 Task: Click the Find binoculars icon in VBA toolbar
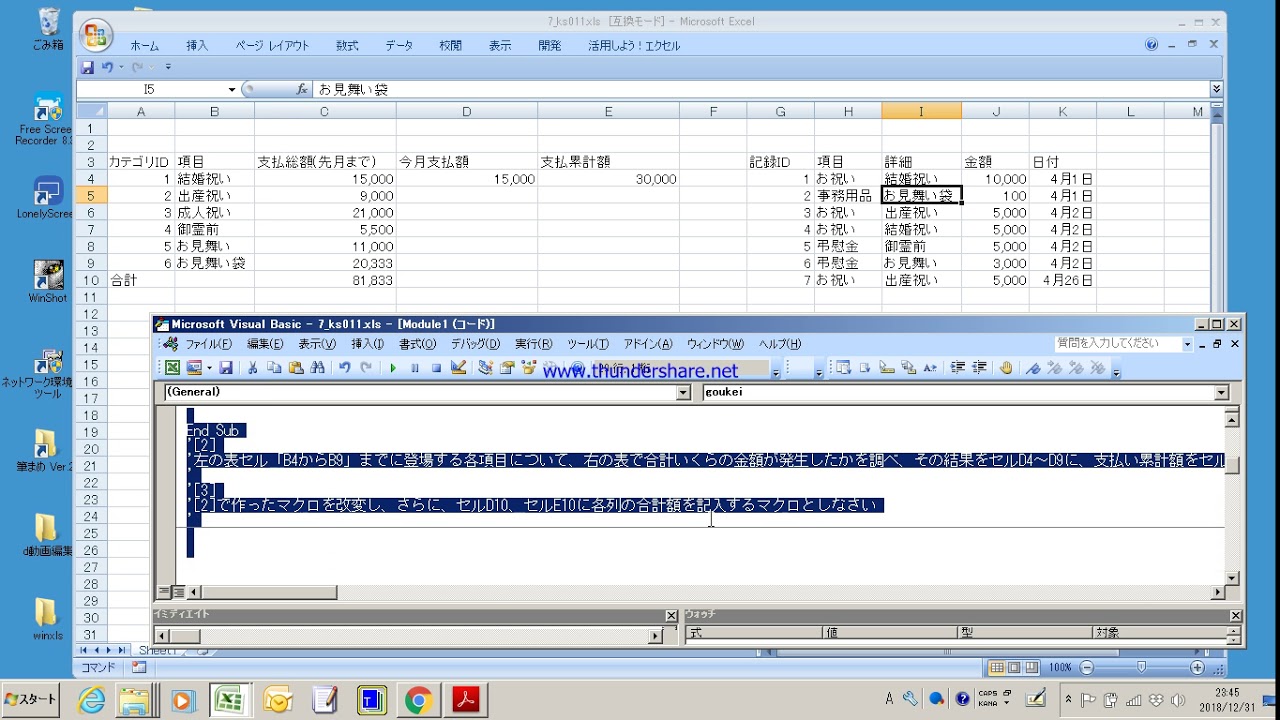coord(317,368)
